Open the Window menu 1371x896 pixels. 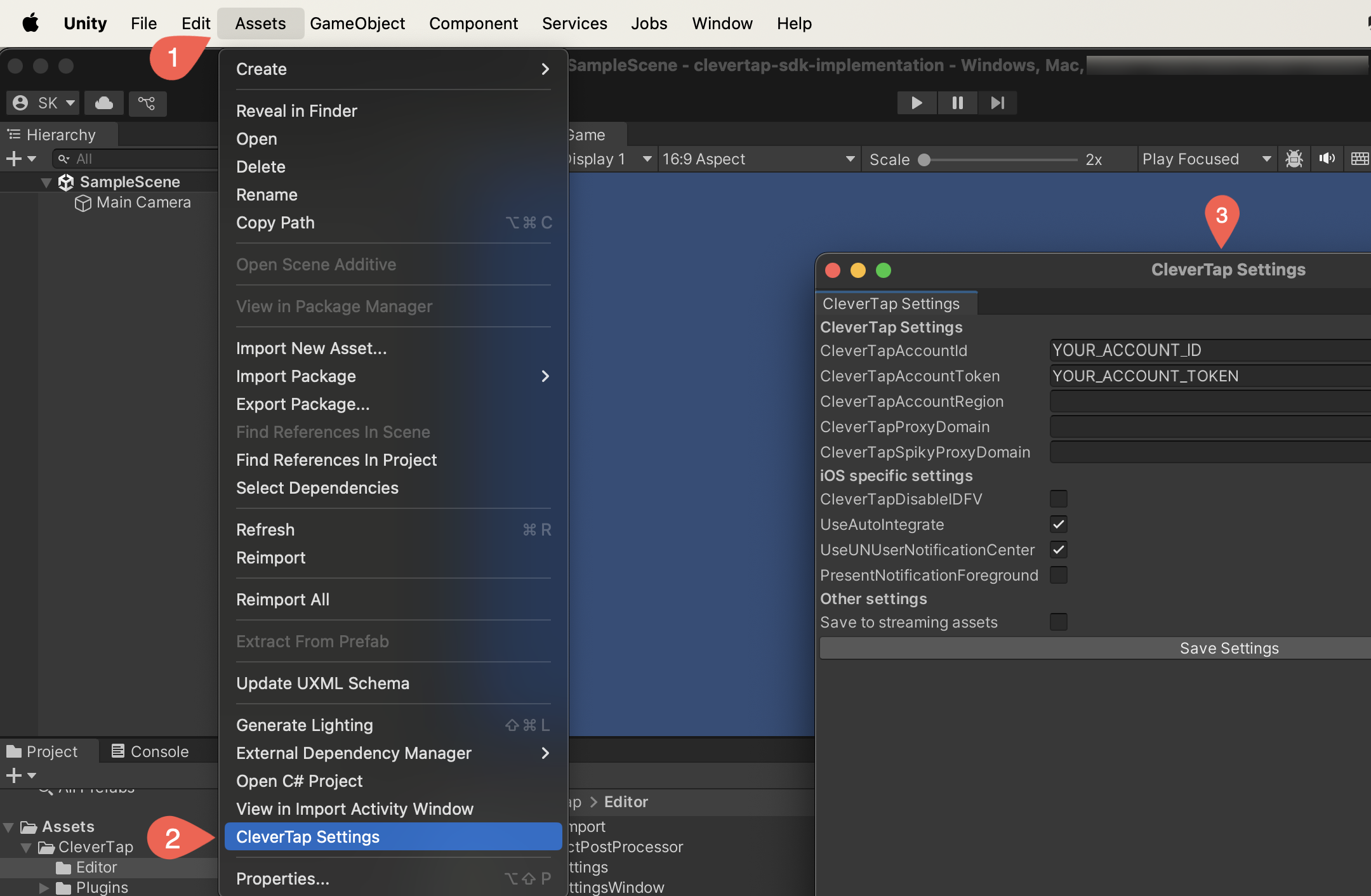(722, 23)
